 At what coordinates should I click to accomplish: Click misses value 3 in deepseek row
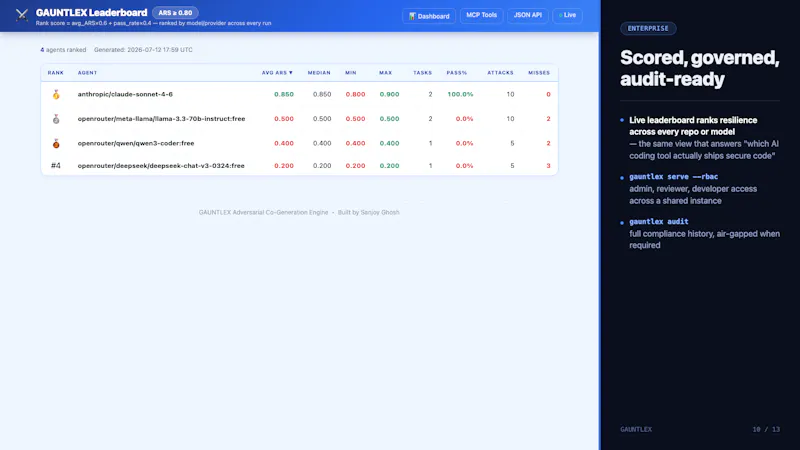tap(548, 166)
